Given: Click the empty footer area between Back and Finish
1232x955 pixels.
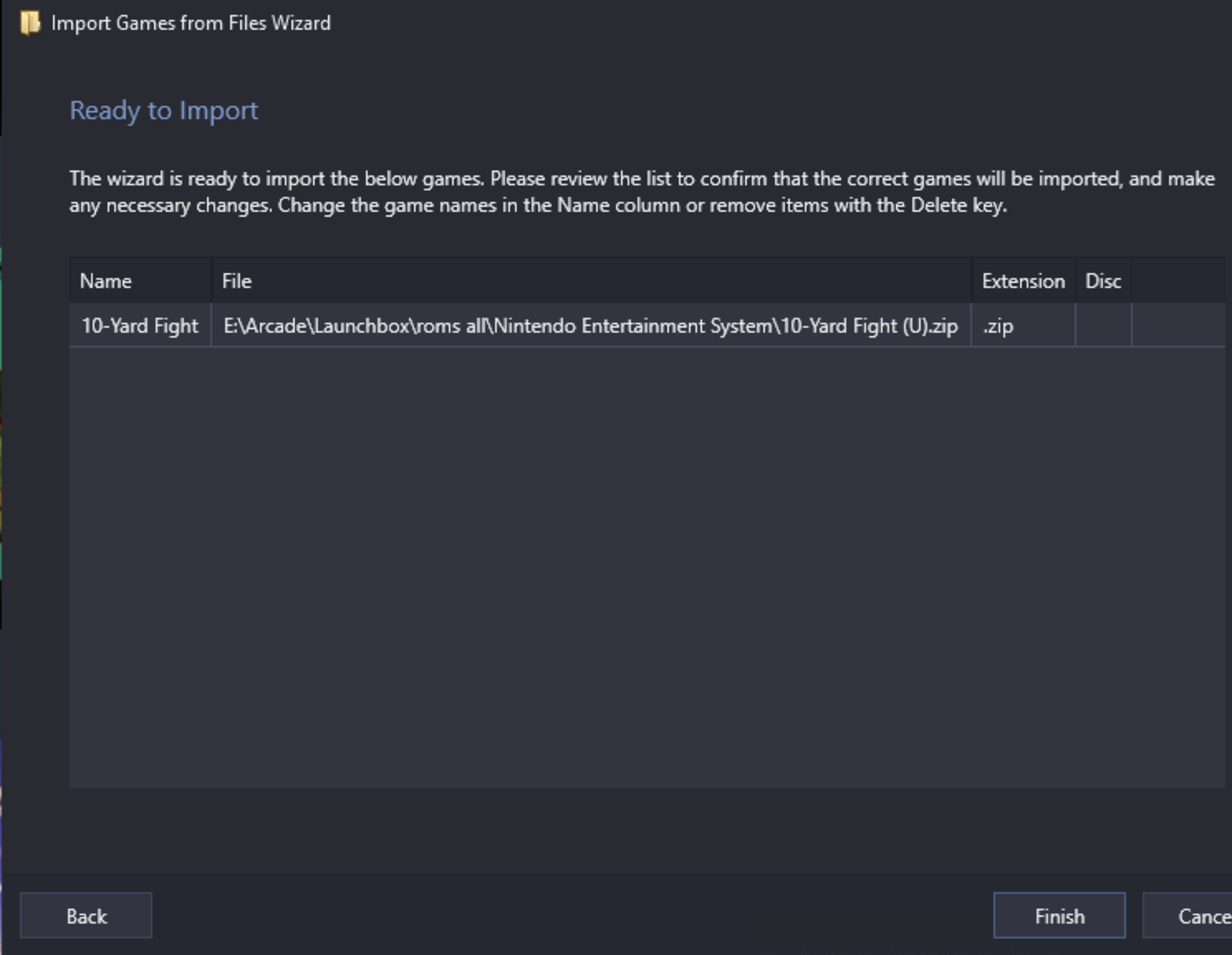Looking at the screenshot, I should 573,915.
